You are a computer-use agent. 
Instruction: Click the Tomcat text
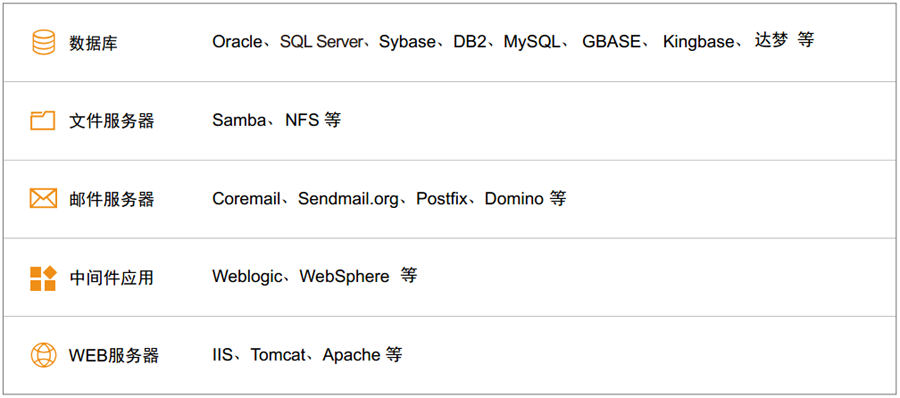click(x=278, y=355)
